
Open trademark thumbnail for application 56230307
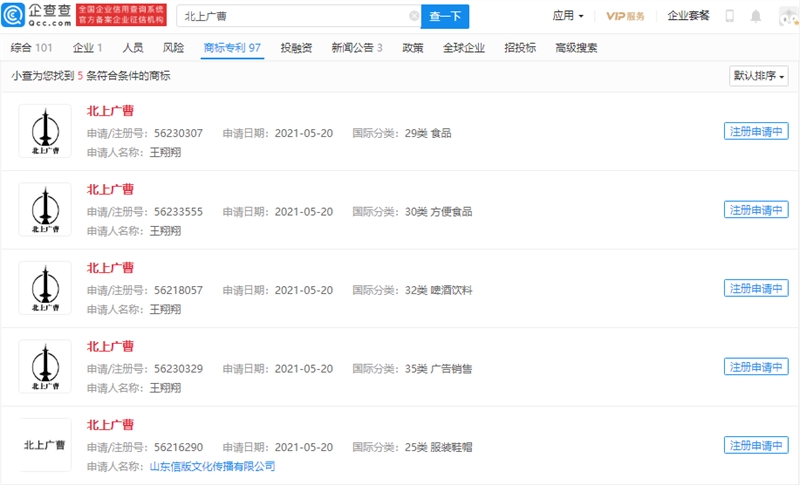pos(45,131)
